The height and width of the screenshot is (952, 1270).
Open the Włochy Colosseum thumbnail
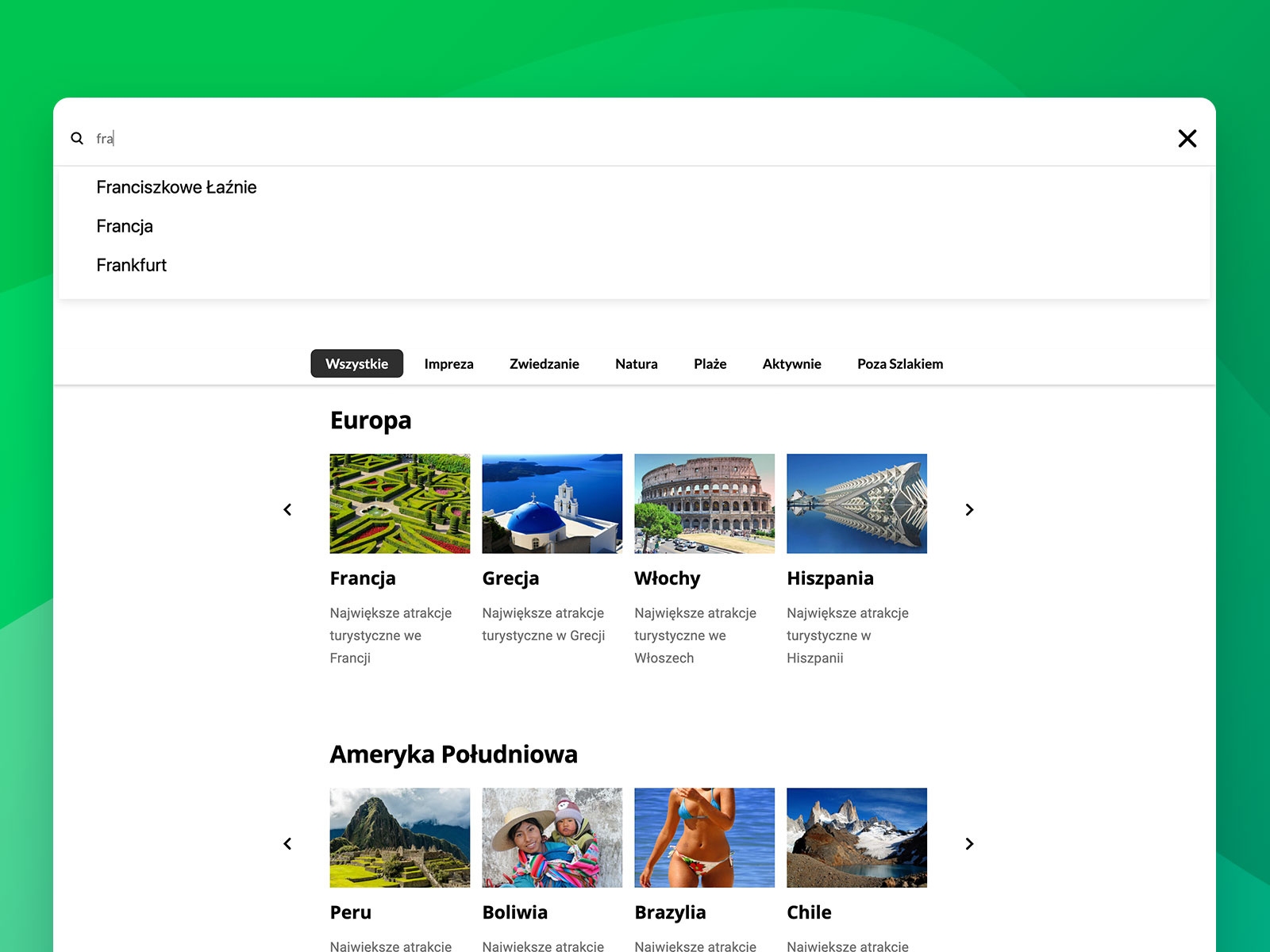705,504
